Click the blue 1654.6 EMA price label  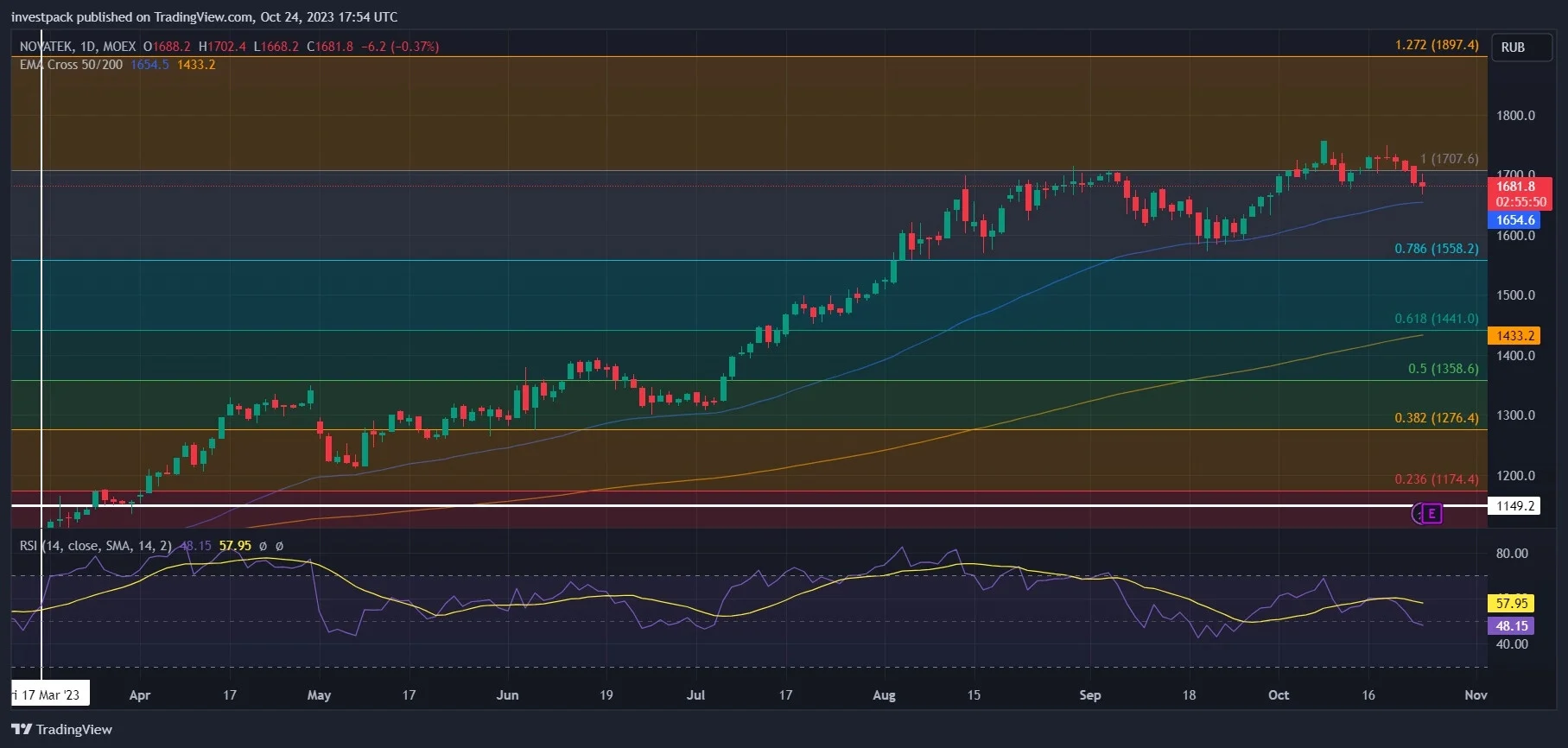coord(1514,220)
